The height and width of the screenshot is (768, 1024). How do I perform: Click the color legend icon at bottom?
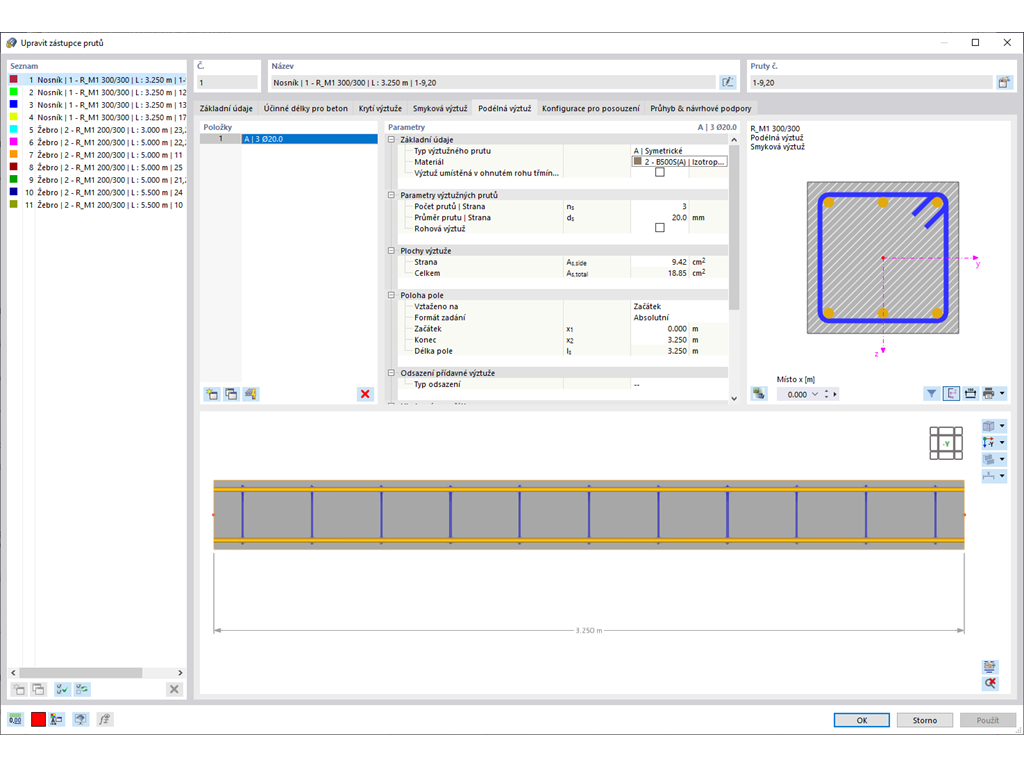click(x=57, y=720)
